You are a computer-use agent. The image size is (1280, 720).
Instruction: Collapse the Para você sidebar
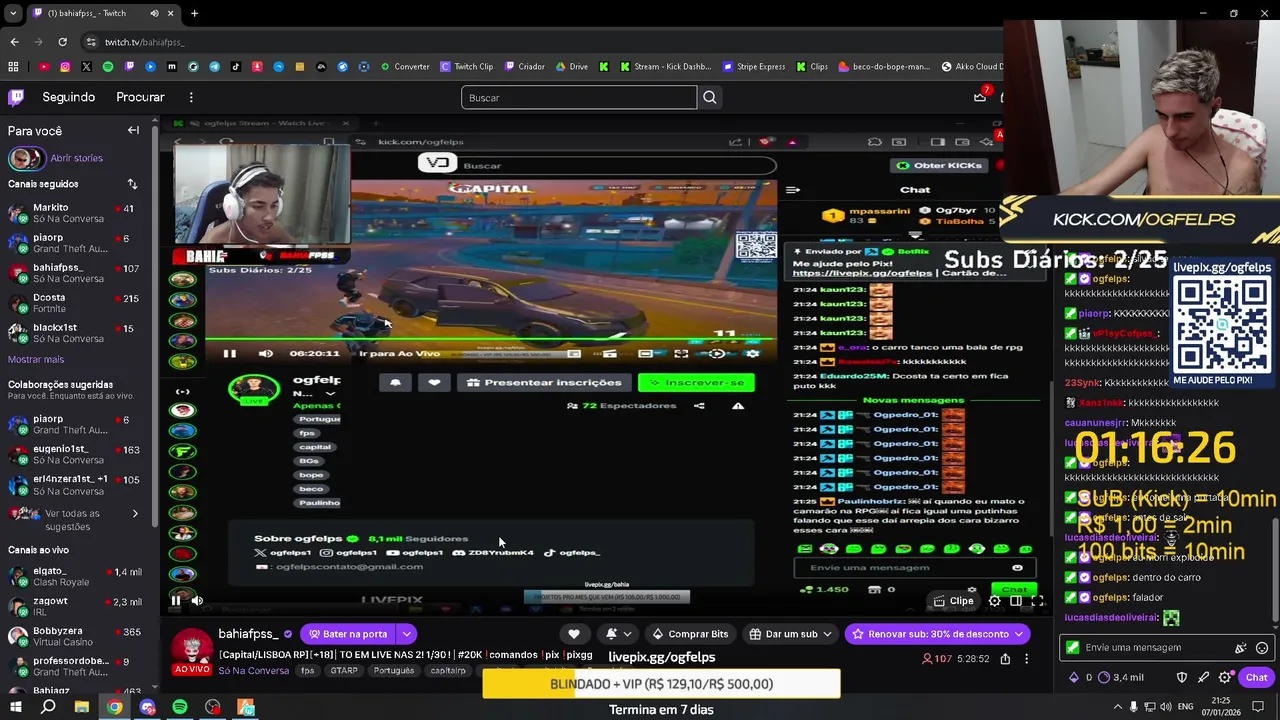(x=133, y=130)
